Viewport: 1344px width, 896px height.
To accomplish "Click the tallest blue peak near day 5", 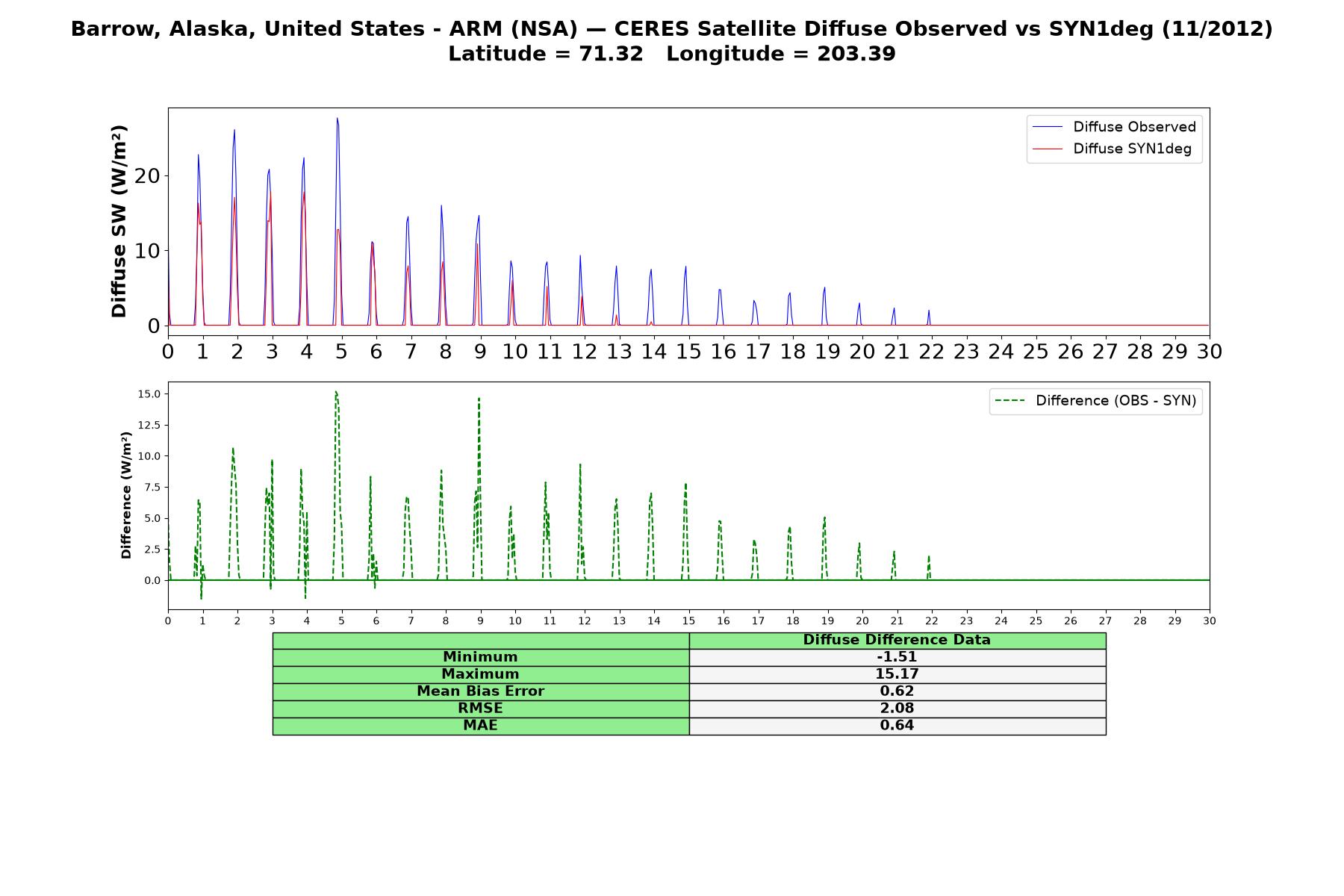I will (337, 119).
